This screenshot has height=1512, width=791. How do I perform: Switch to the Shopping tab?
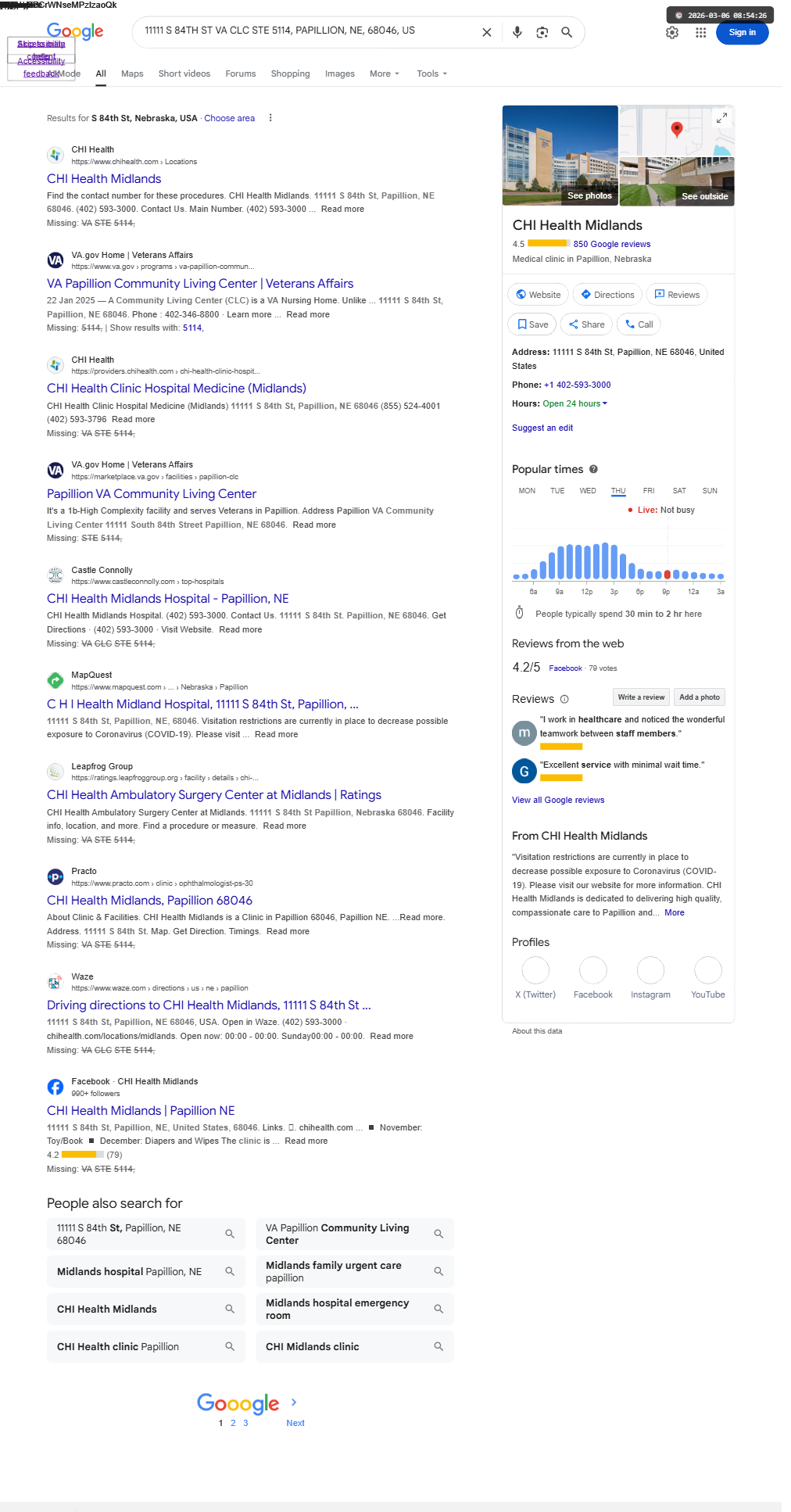pos(290,73)
